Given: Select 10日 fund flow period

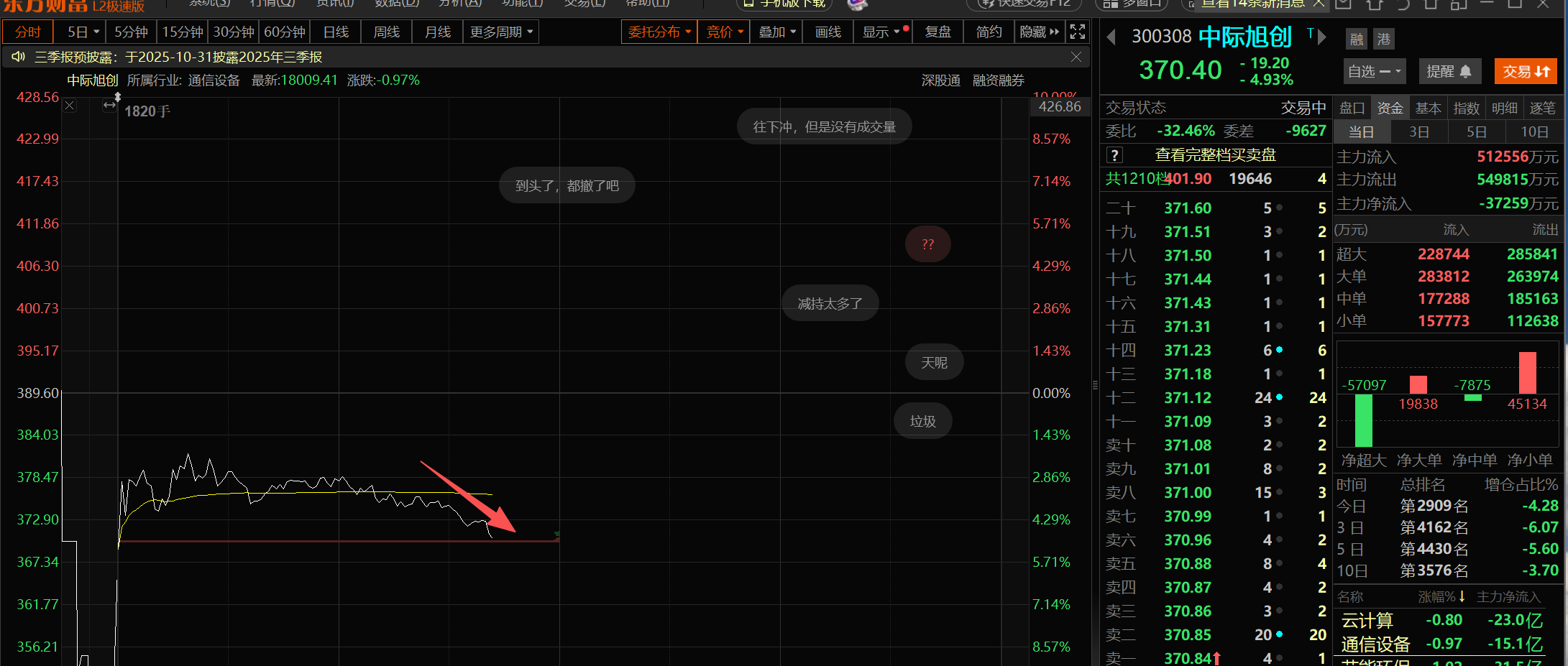Looking at the screenshot, I should click(1534, 132).
